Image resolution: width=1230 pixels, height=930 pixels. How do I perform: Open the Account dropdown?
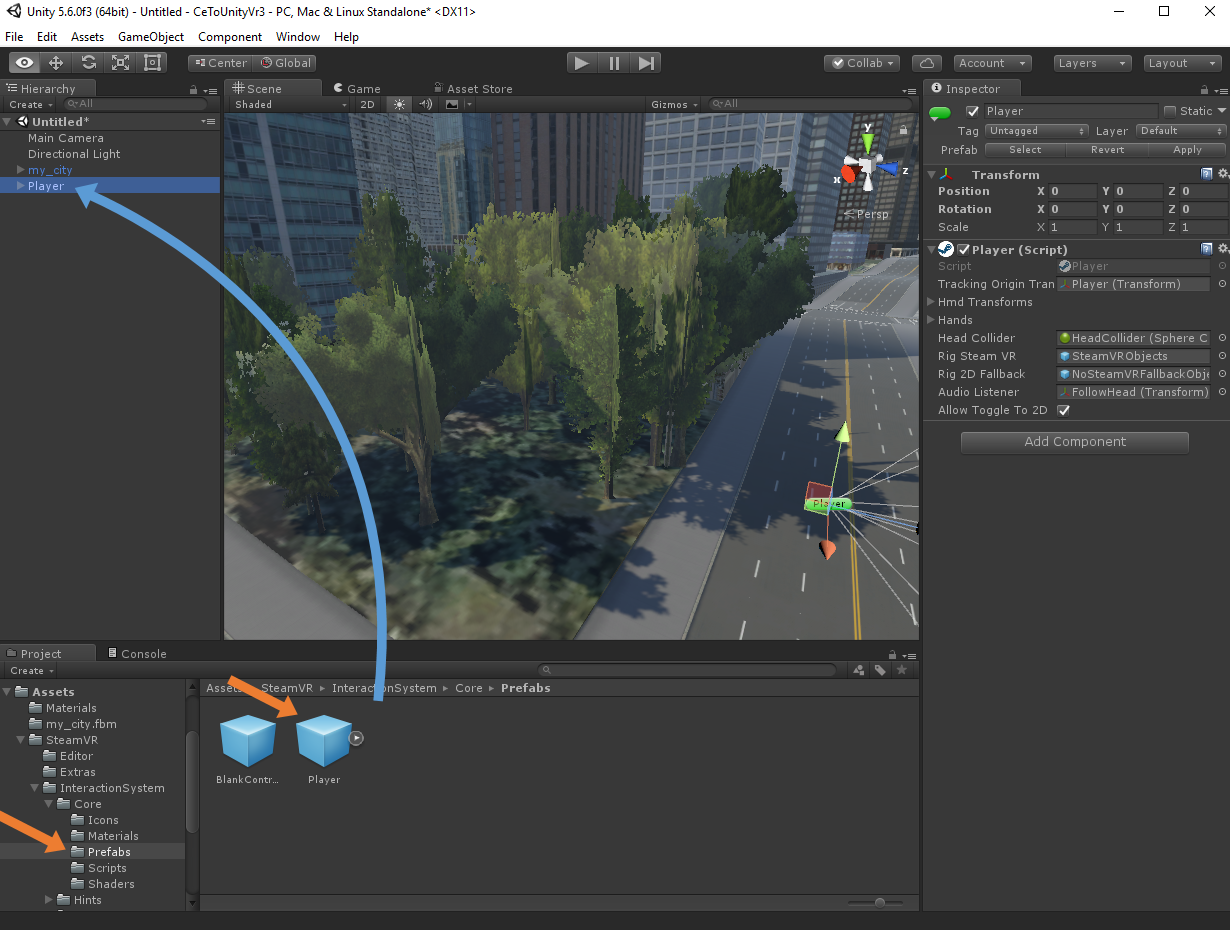point(993,63)
